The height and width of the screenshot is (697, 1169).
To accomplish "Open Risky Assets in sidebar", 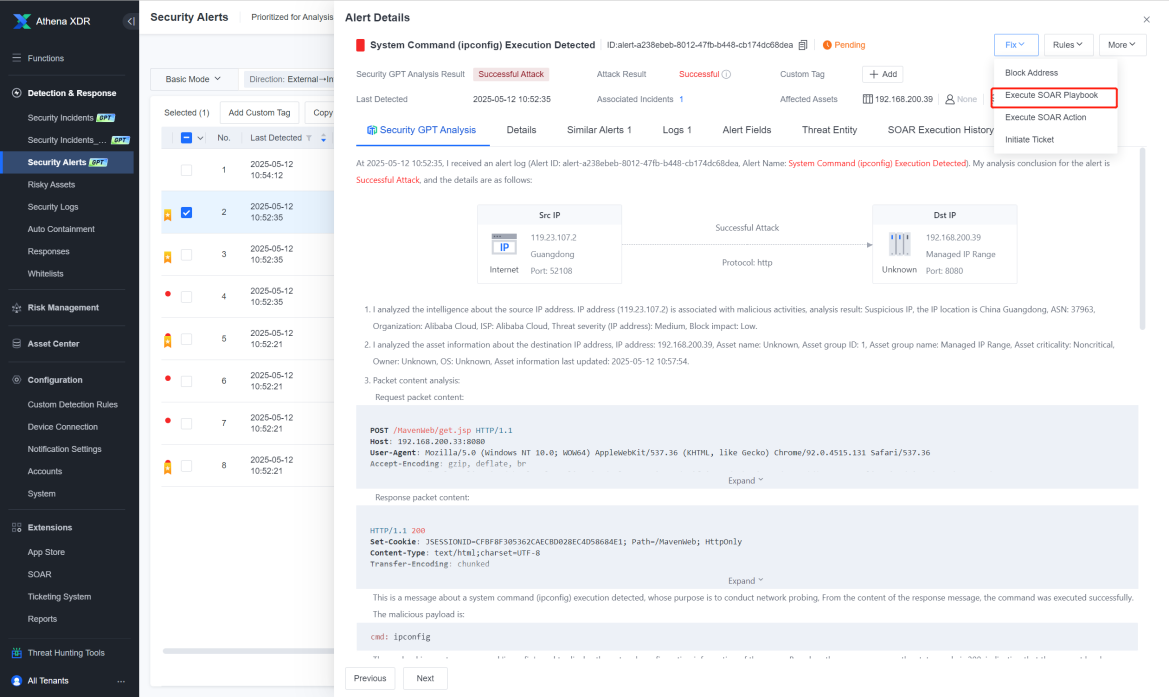I will [x=51, y=185].
